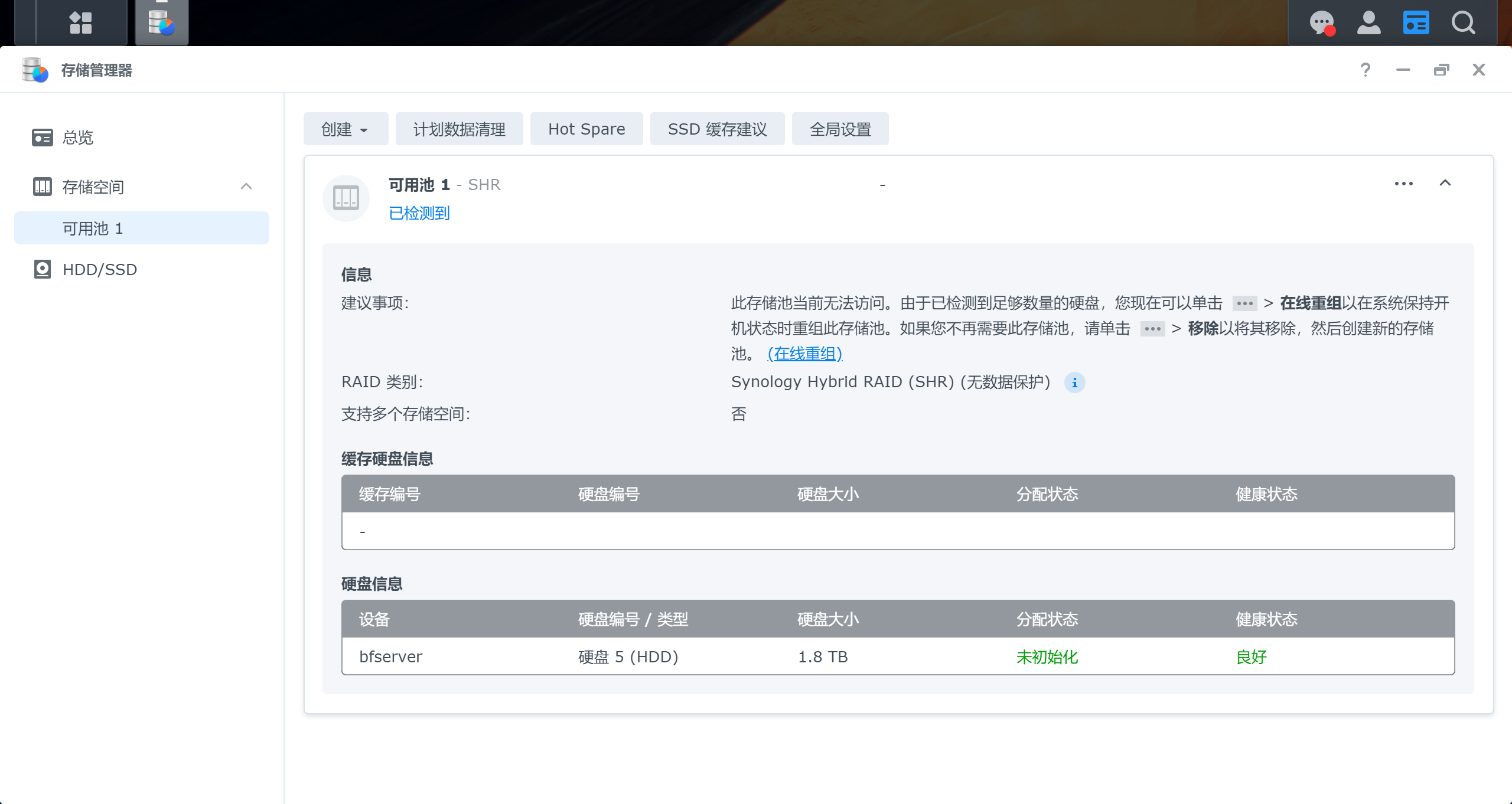Click the 可用池 1 - SHR title
The image size is (1512, 804).
[x=444, y=185]
